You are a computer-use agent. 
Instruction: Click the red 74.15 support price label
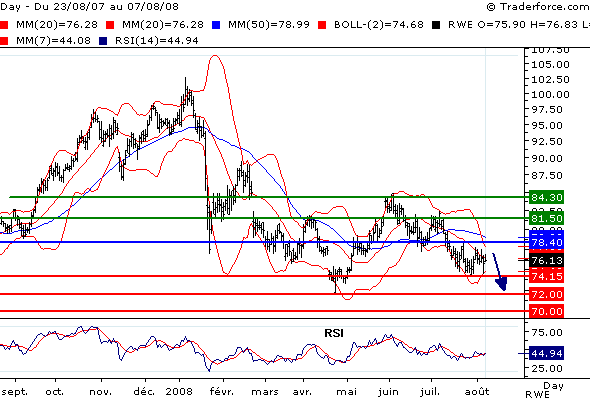click(546, 277)
